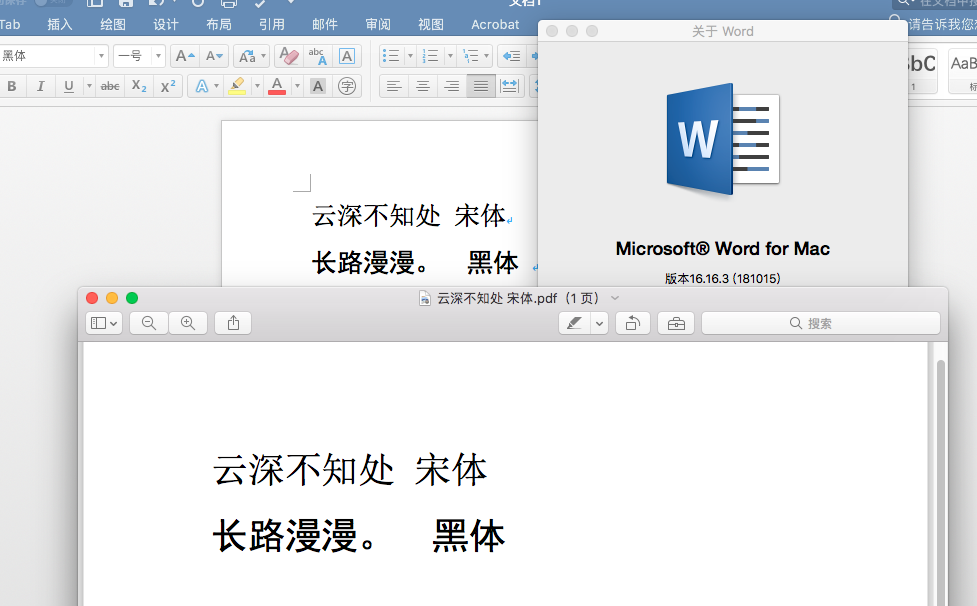Click the enclosed character 字 icon
977x606 pixels.
347,86
